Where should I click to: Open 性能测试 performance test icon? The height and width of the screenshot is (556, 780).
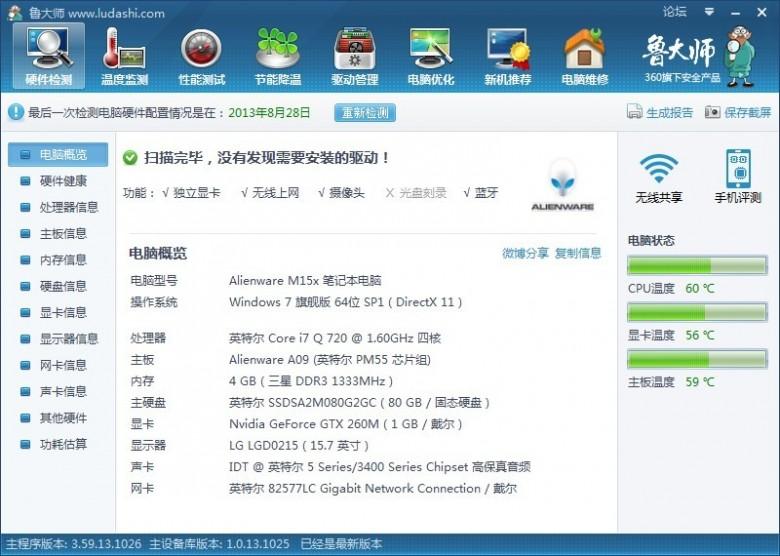point(201,56)
